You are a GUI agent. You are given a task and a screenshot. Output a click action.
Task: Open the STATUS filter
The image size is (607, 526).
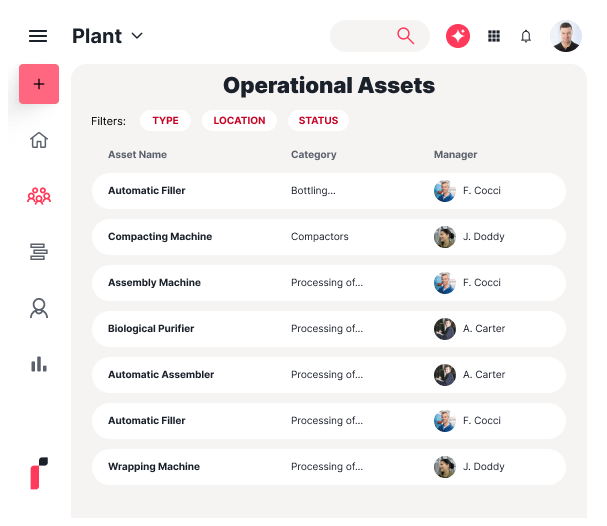pos(318,121)
